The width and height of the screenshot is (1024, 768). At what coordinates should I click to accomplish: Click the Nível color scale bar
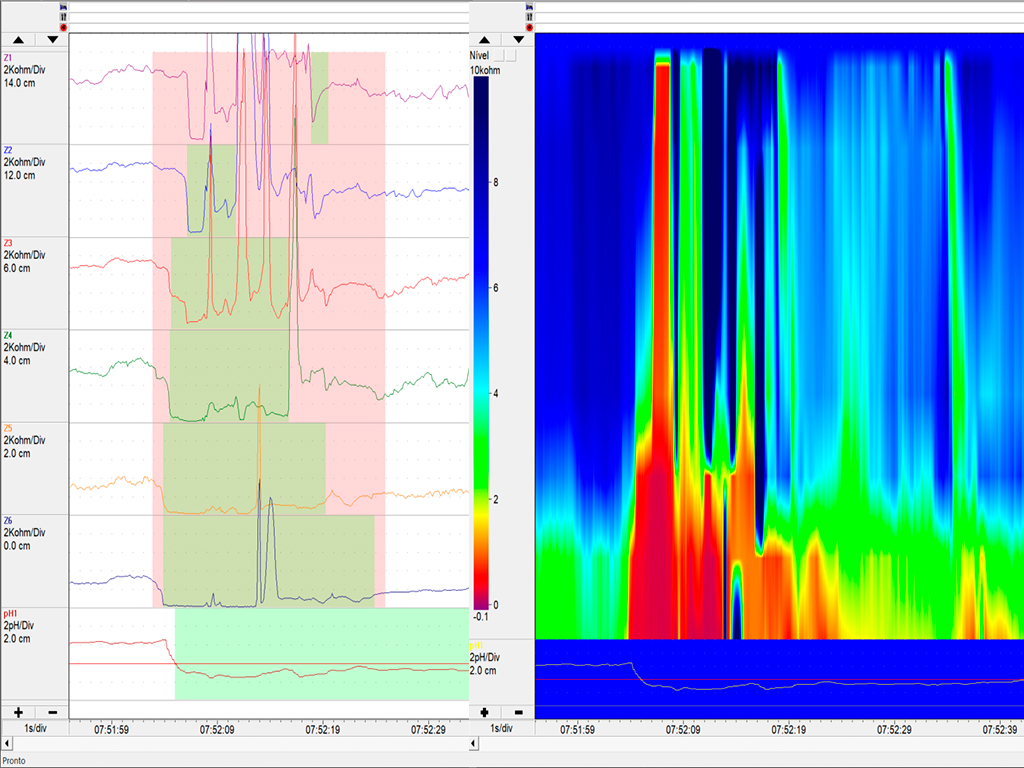481,340
